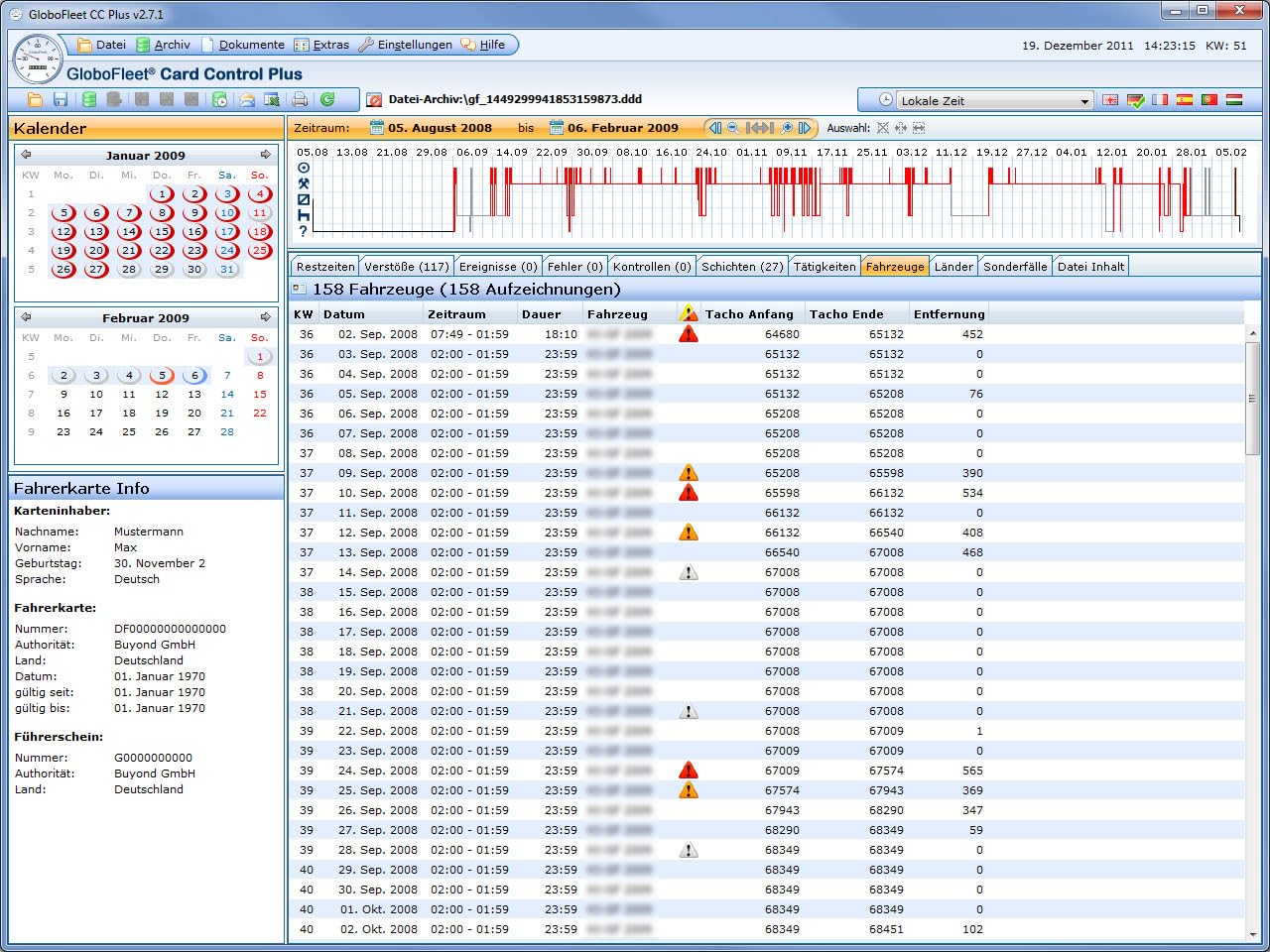Click the Entfernung value 565
Image resolution: width=1270 pixels, height=952 pixels.
(972, 771)
